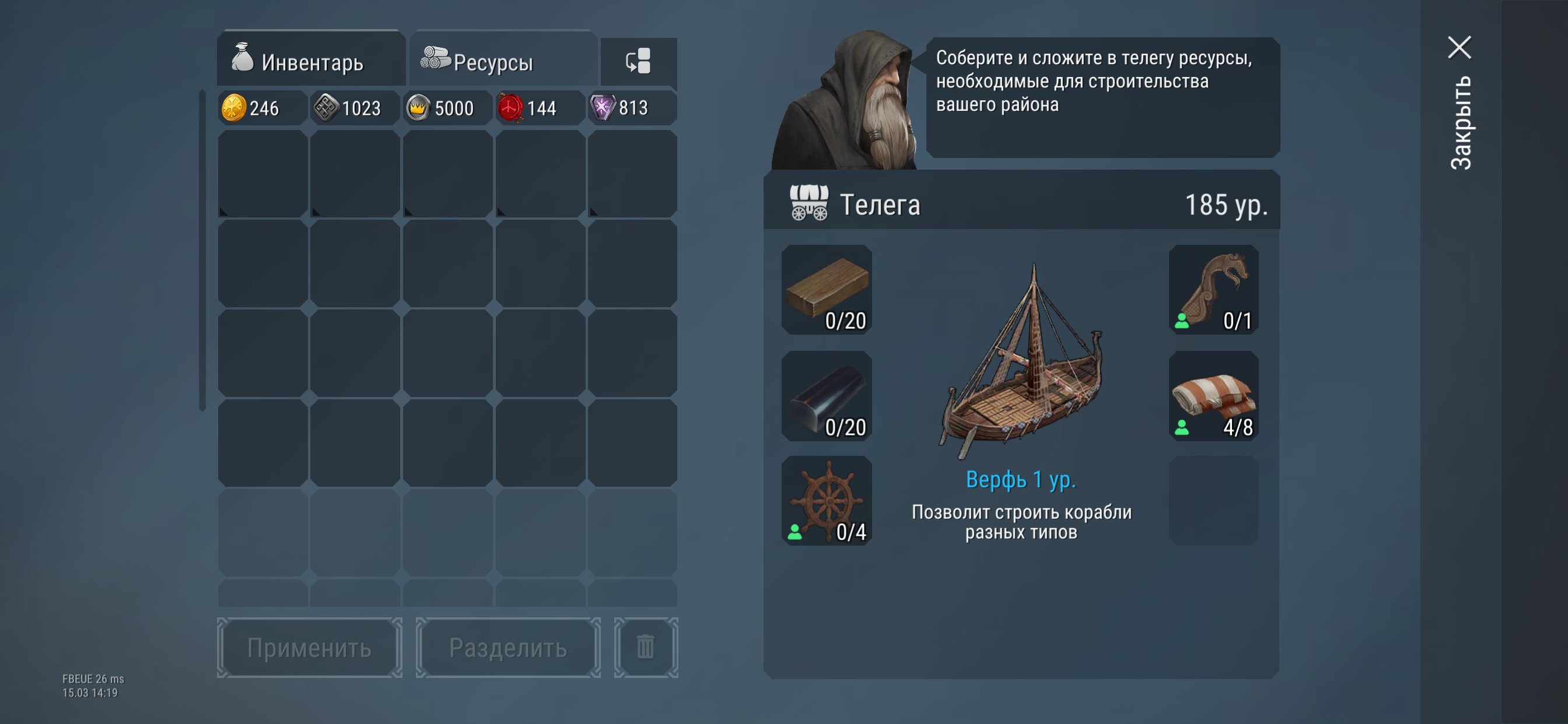Click the Применить button
Image resolution: width=1568 pixels, height=724 pixels.
[309, 647]
